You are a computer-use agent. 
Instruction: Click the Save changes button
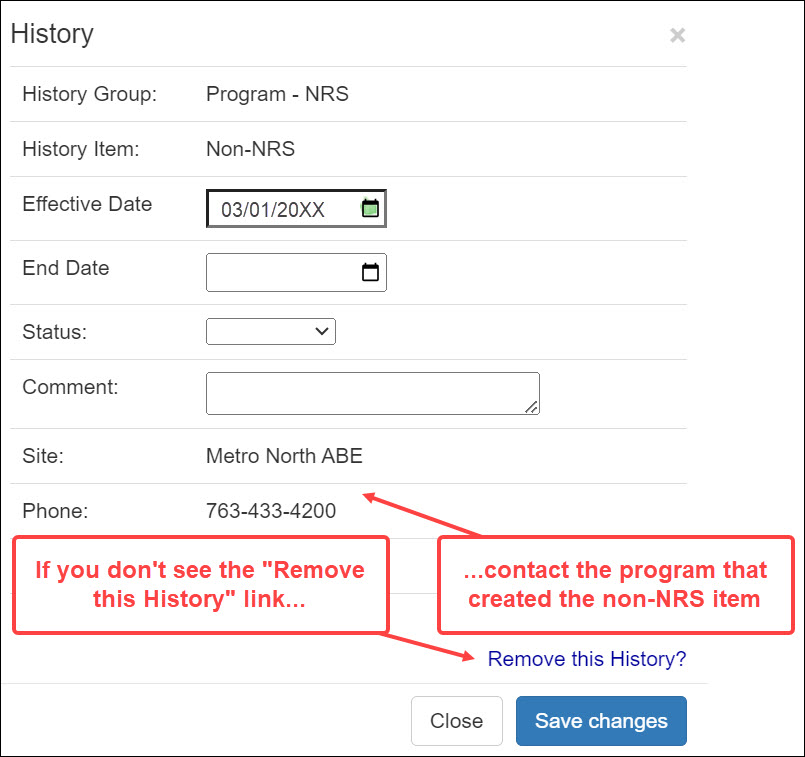tap(600, 720)
